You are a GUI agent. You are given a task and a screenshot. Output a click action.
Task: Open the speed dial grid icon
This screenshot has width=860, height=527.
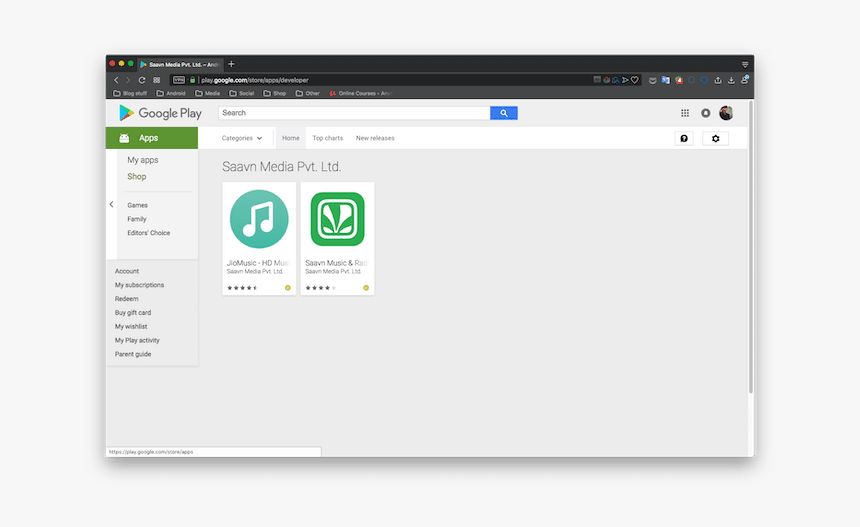coord(157,80)
